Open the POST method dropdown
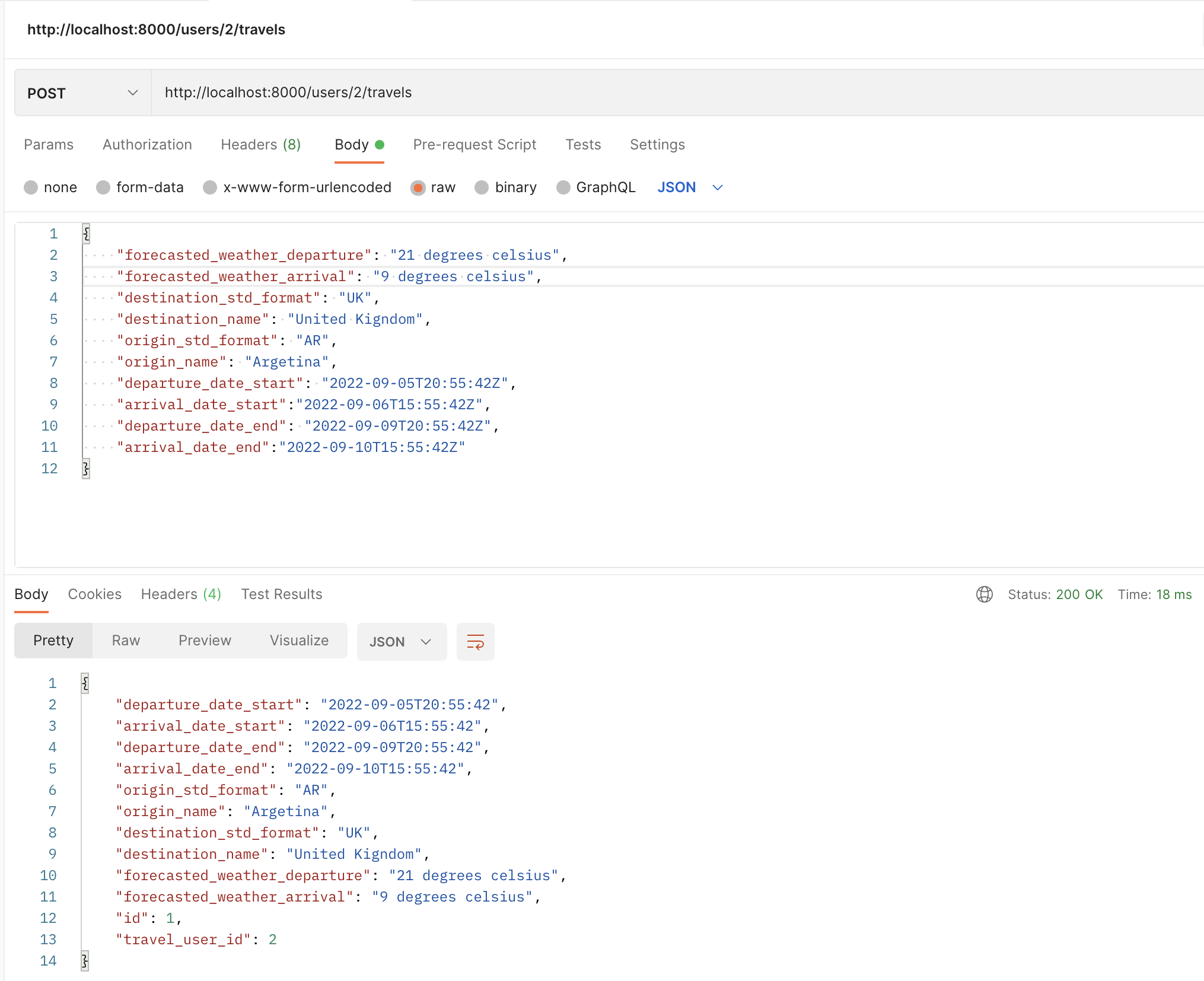This screenshot has width=1204, height=981. (82, 93)
